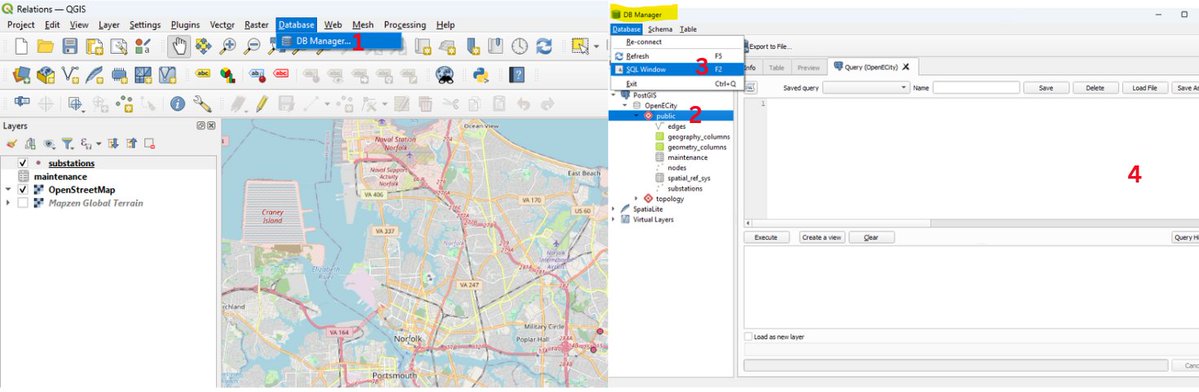
Task: Click the yellow abc labeling icon
Action: pyautogui.click(x=203, y=73)
